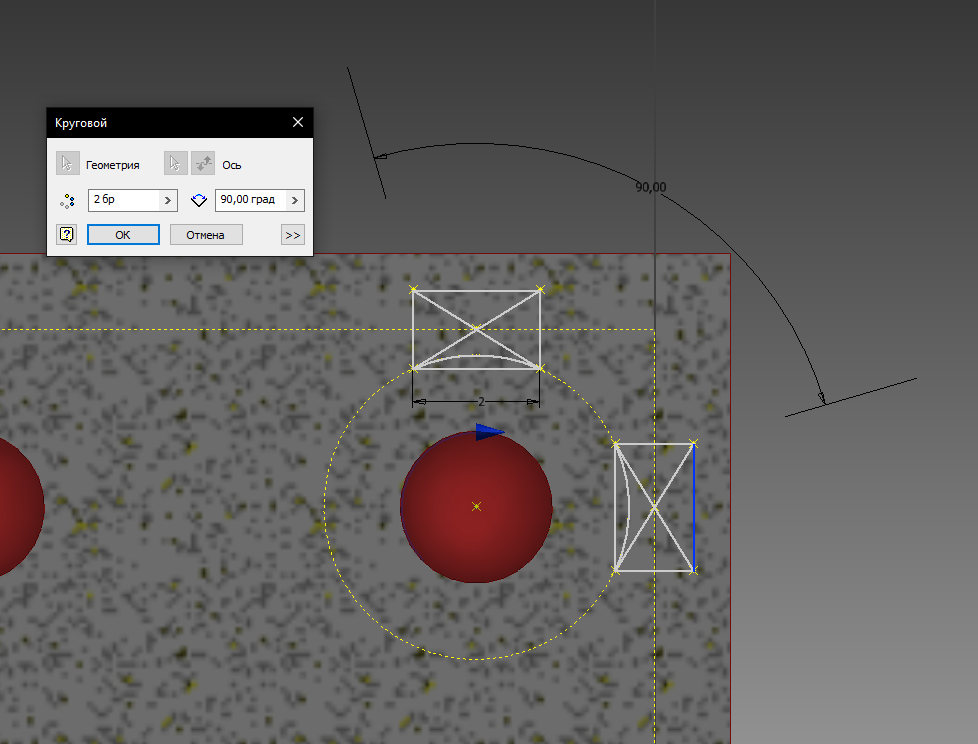Select the 90,00 angular dimension text
This screenshot has width=978, height=744.
click(x=651, y=187)
